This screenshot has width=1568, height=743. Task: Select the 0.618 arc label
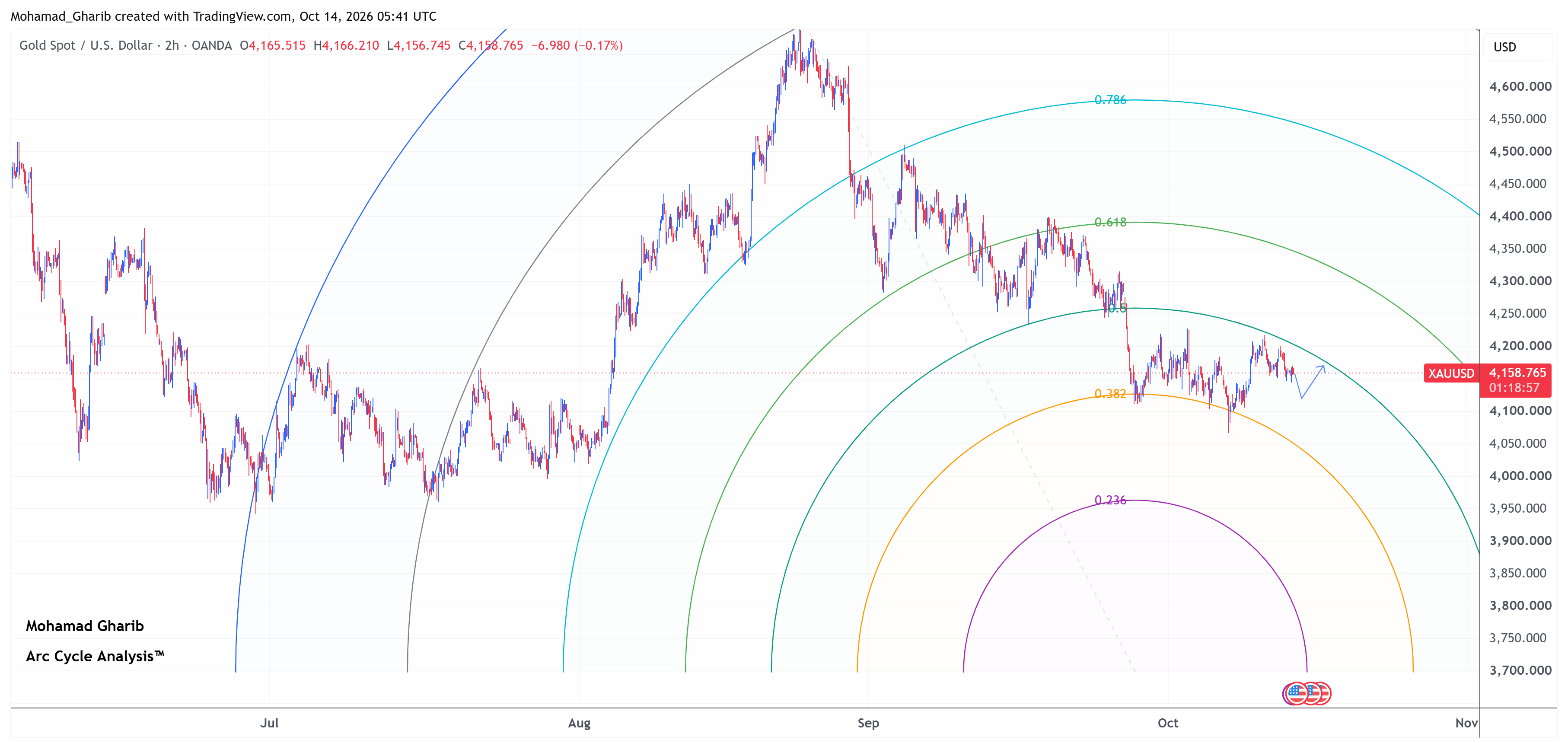(x=1110, y=222)
